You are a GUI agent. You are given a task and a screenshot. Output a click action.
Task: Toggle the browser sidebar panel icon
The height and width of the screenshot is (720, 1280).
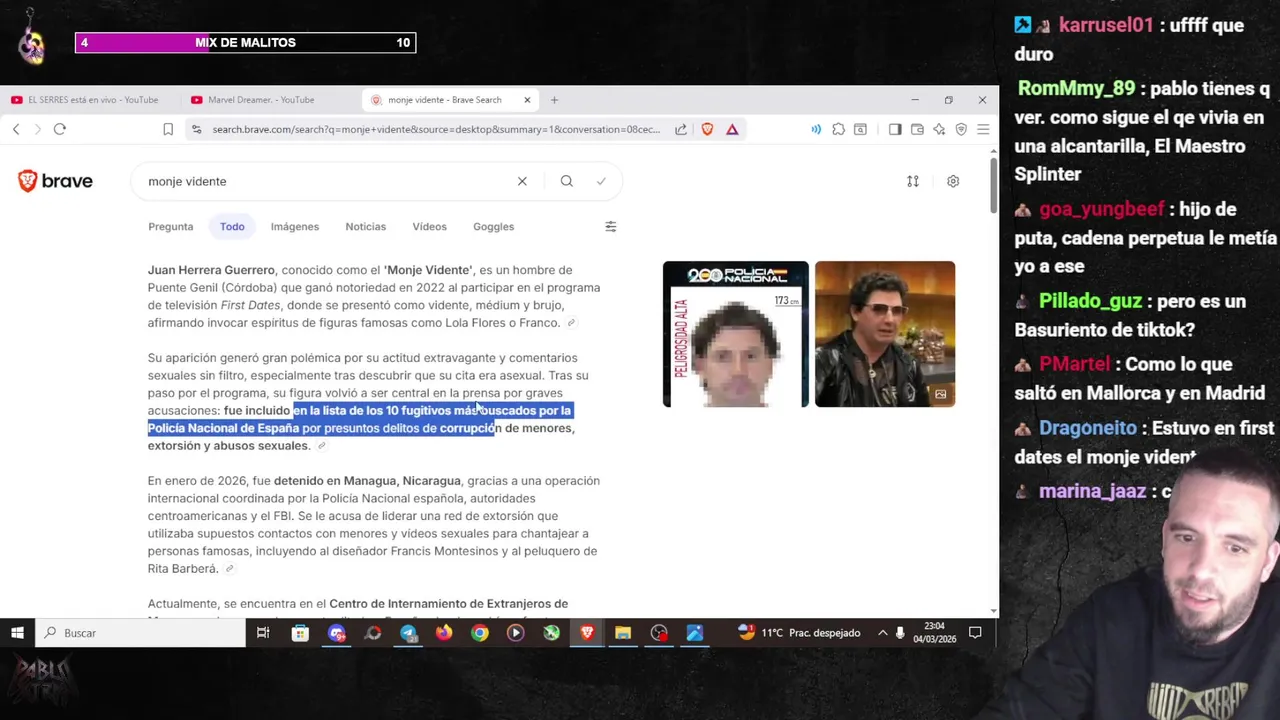pos(895,129)
